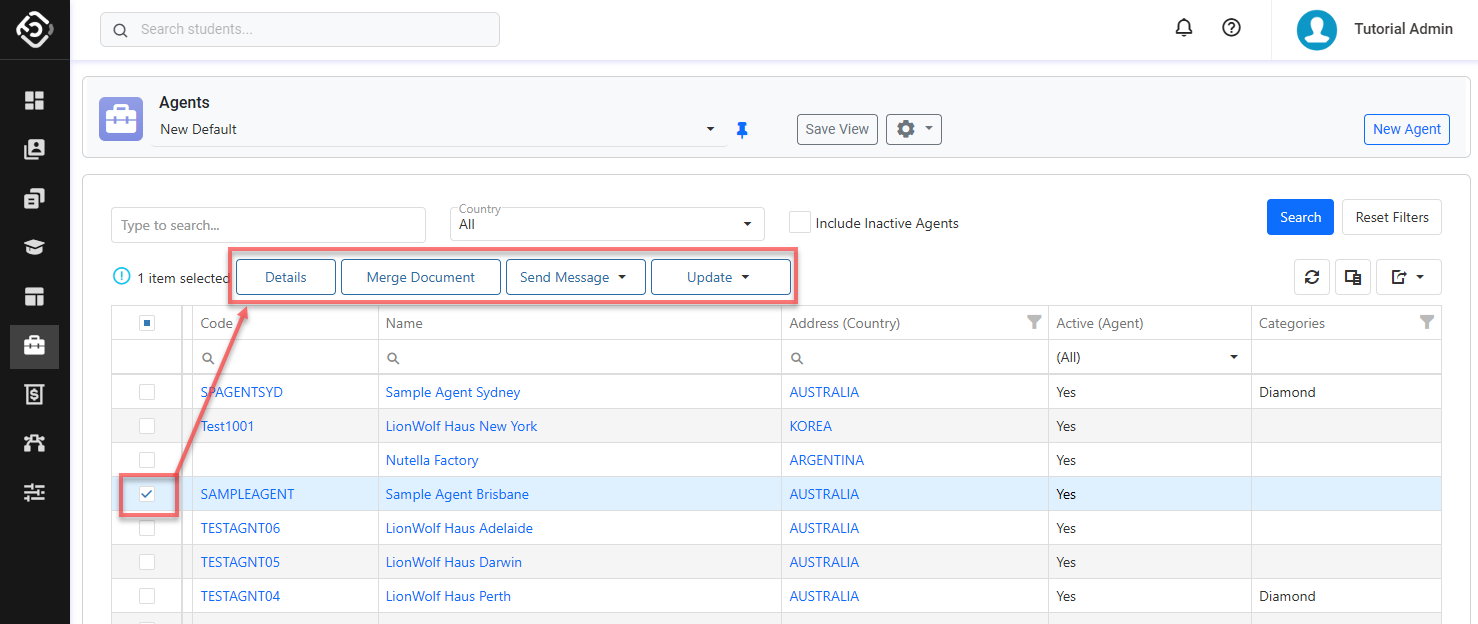Click the settings sliders sidebar icon

point(35,492)
